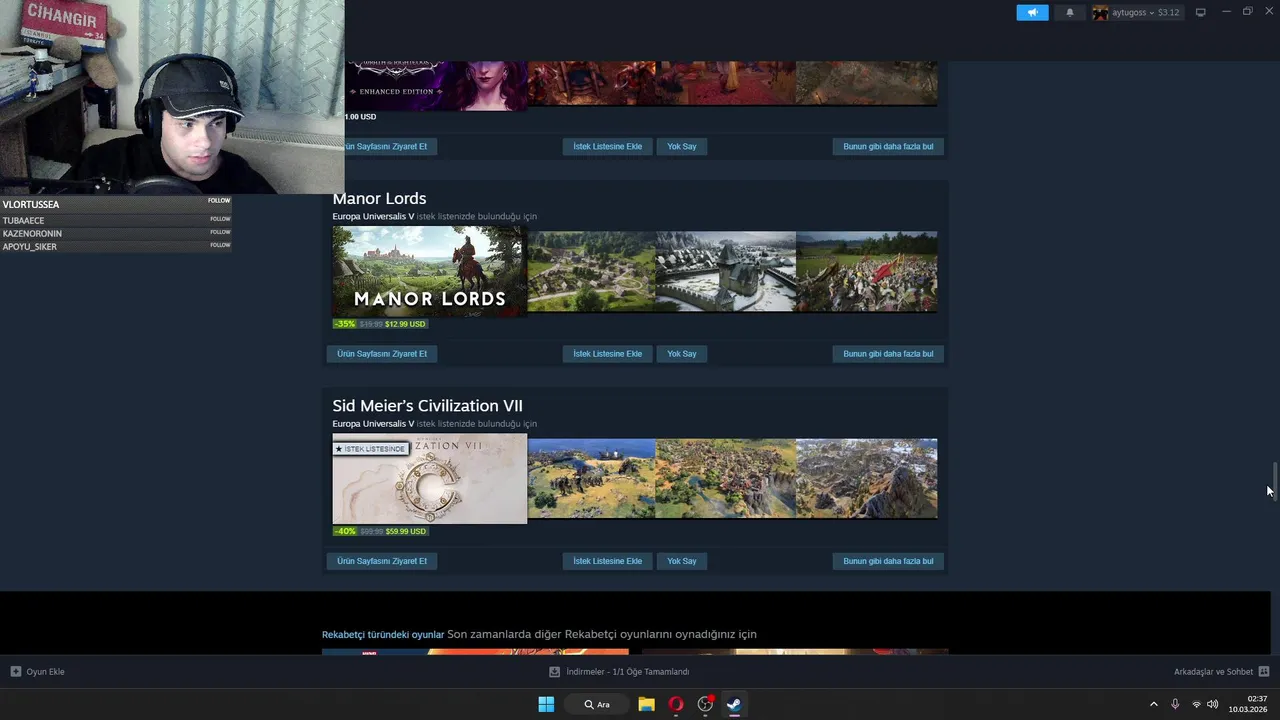The width and height of the screenshot is (1280, 720).
Task: Click FOLLOW next to TUBAAECE
Action: click(x=220, y=219)
